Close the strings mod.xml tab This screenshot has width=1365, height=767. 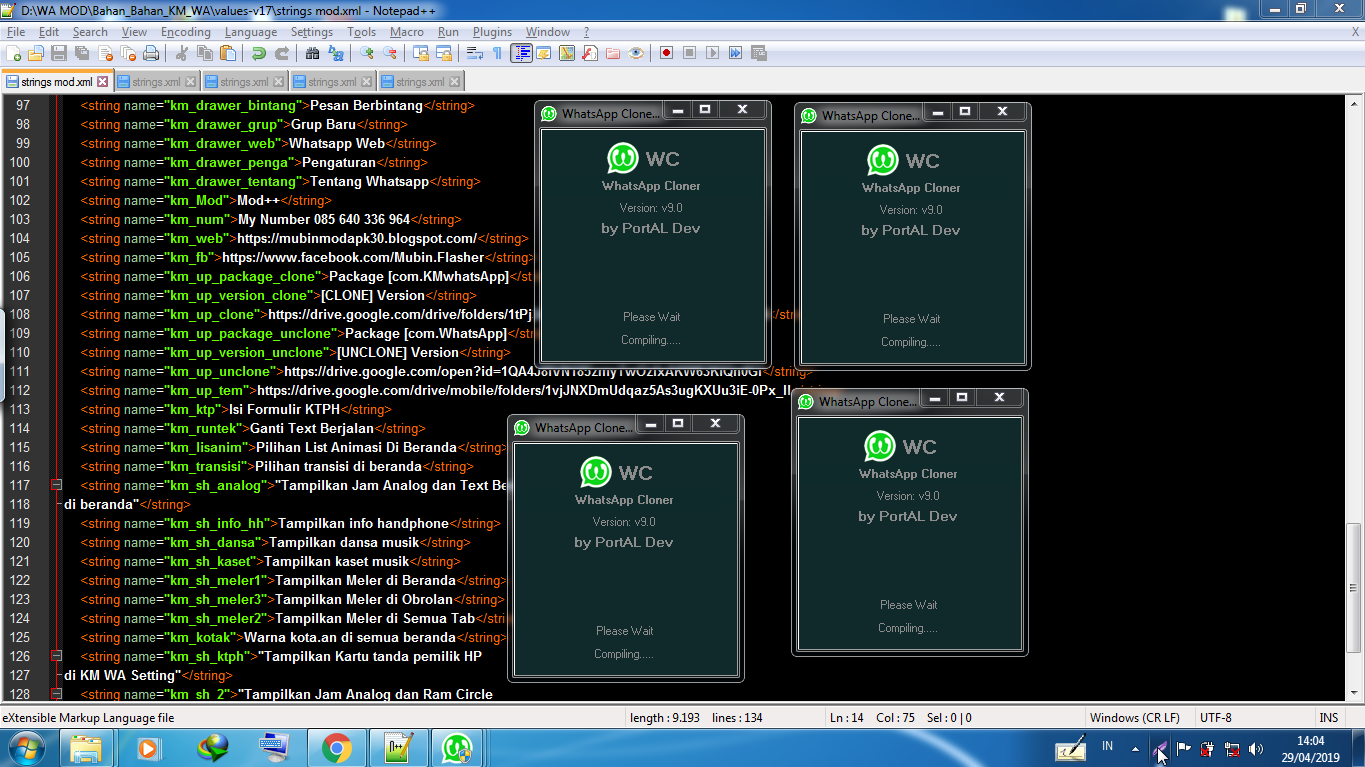[102, 82]
